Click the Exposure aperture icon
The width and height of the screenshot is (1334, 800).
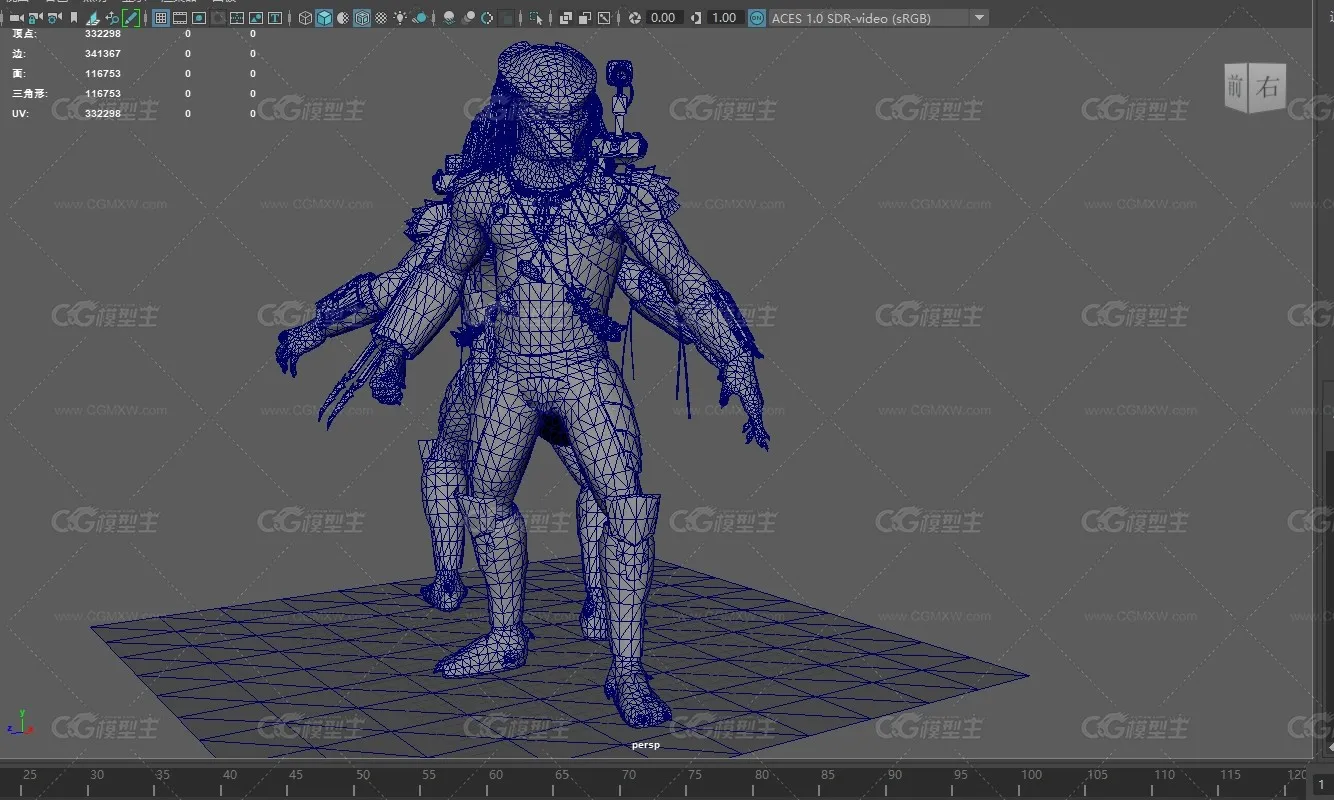point(634,18)
